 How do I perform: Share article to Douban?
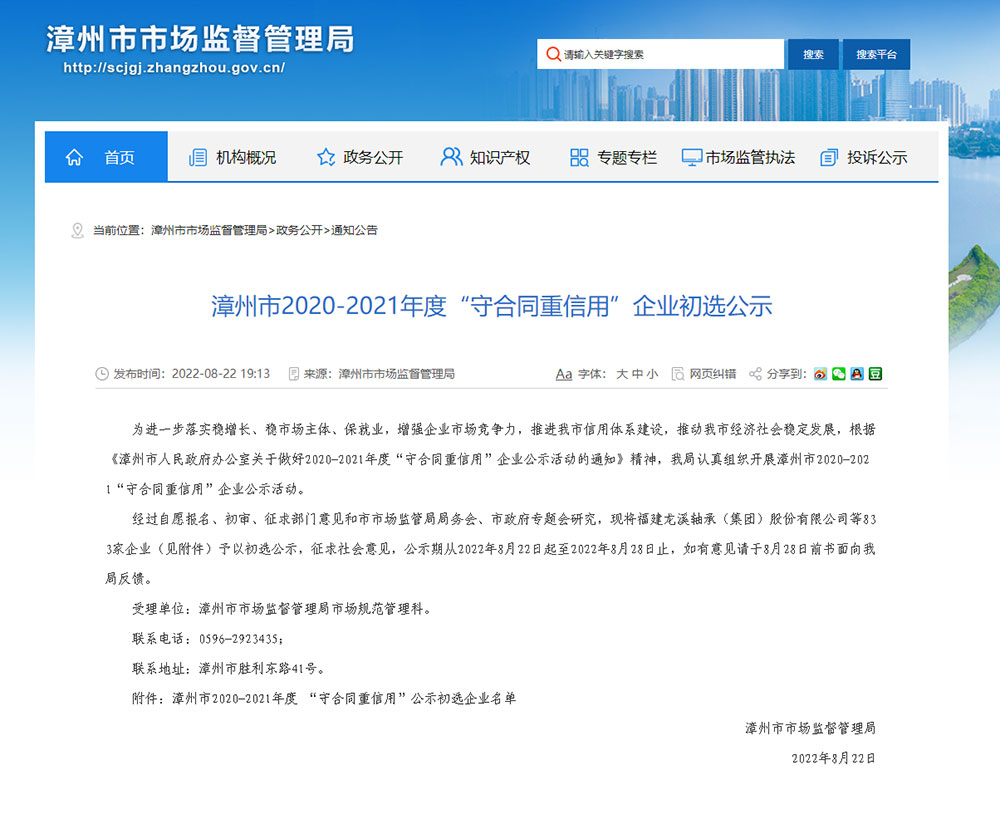(875, 374)
